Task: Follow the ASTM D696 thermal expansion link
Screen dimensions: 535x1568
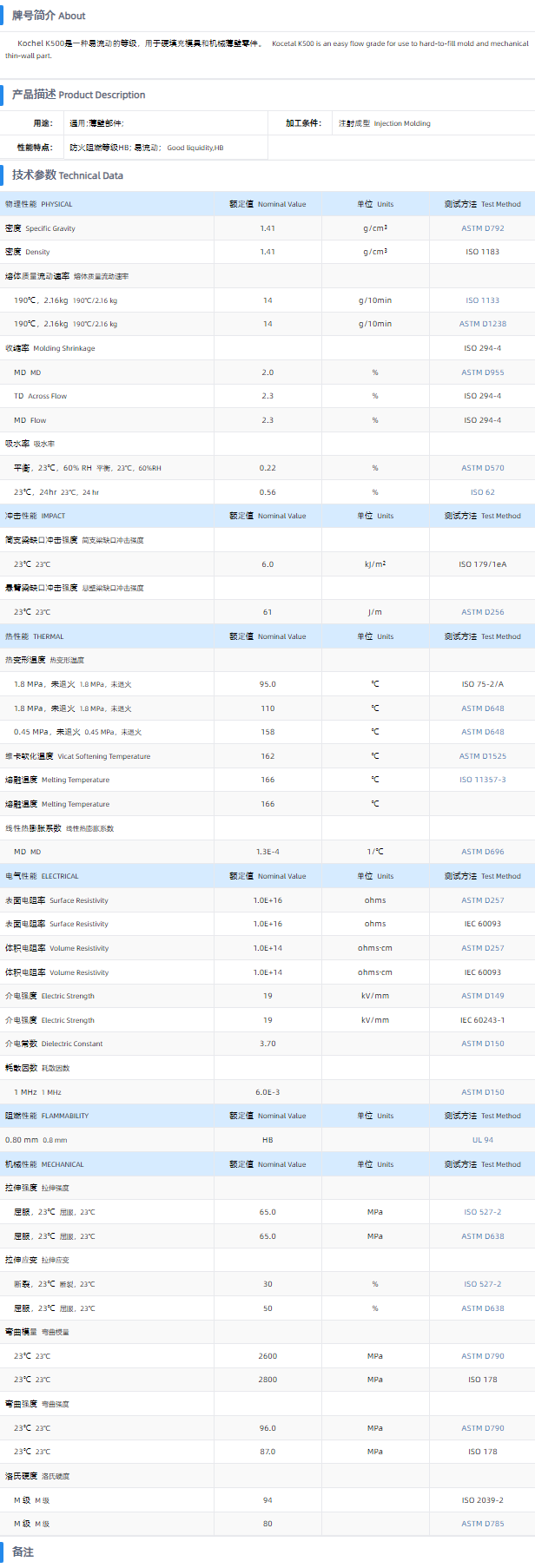Action: coord(482,852)
